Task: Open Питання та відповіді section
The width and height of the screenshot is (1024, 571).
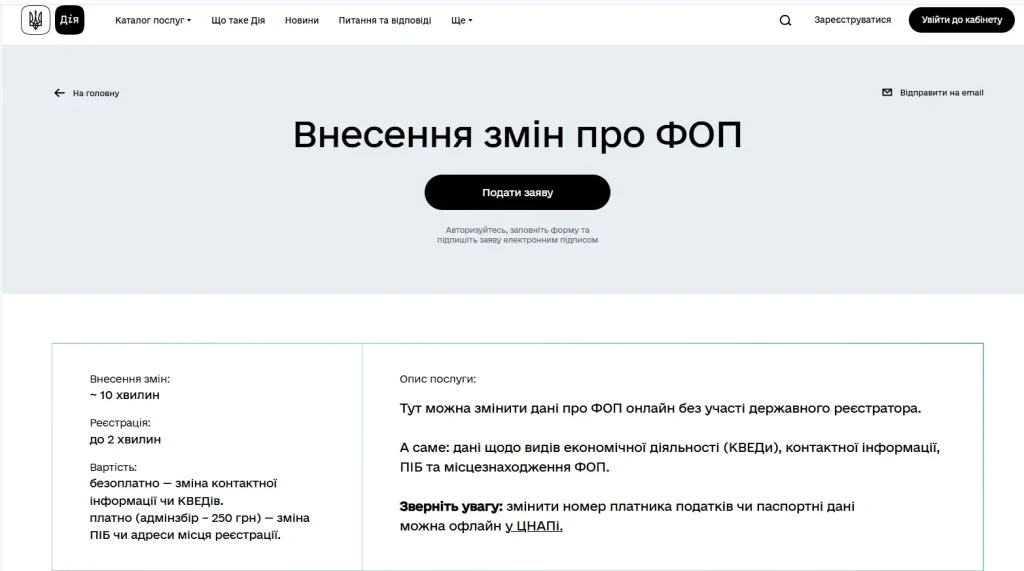Action: point(385,20)
